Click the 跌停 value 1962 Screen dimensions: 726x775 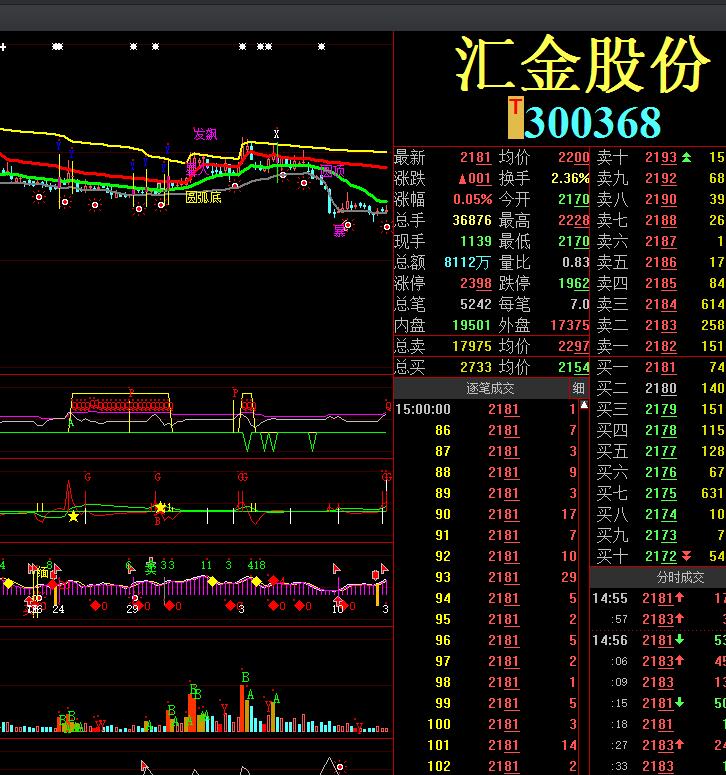pos(573,284)
